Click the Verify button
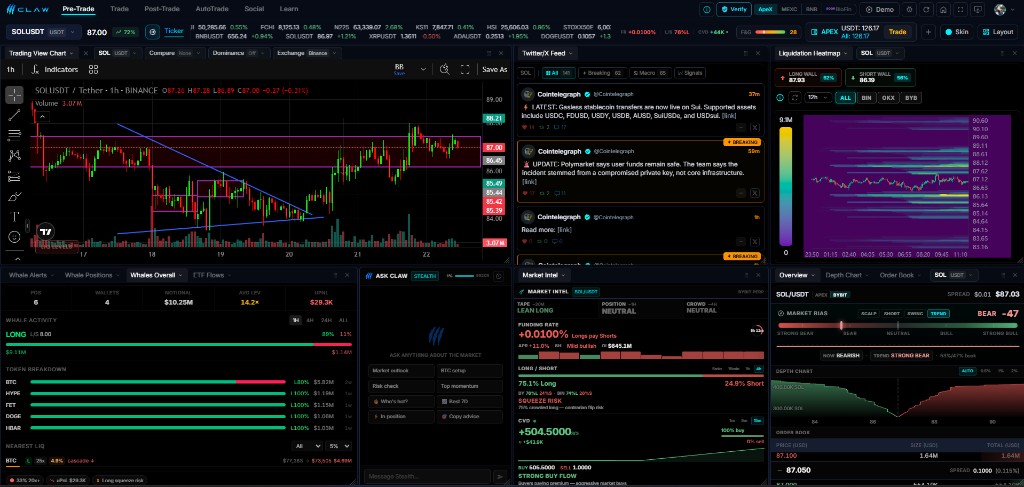 click(734, 9)
